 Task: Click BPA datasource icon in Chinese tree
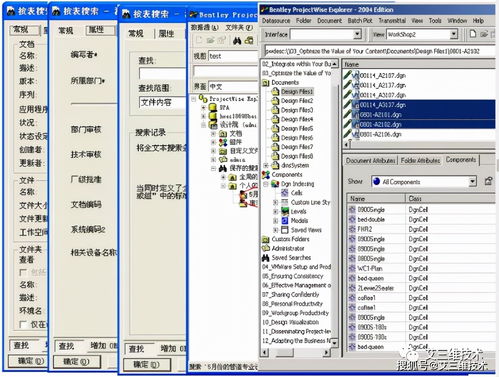pos(213,108)
